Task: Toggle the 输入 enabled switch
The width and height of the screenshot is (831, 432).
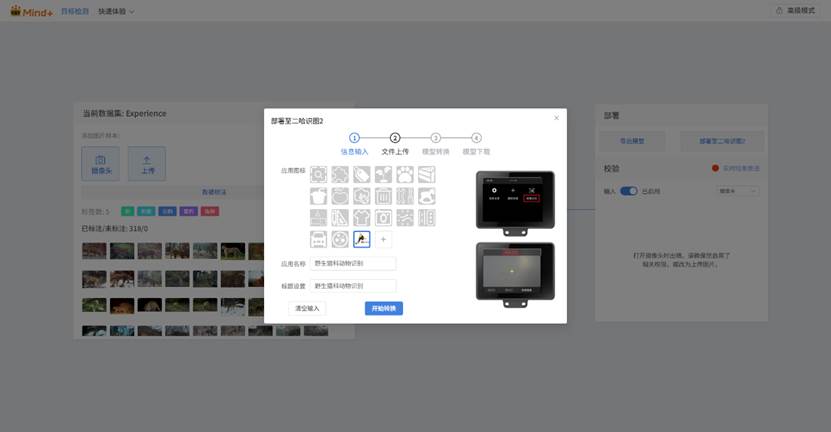Action: tap(629, 191)
